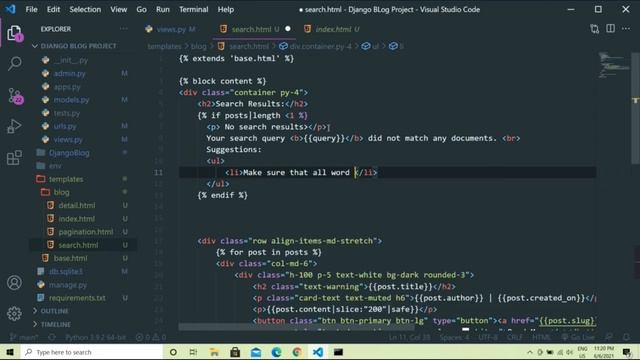Image resolution: width=640 pixels, height=360 pixels.
Task: Open requirements.txt in explorer
Action: pos(77,298)
